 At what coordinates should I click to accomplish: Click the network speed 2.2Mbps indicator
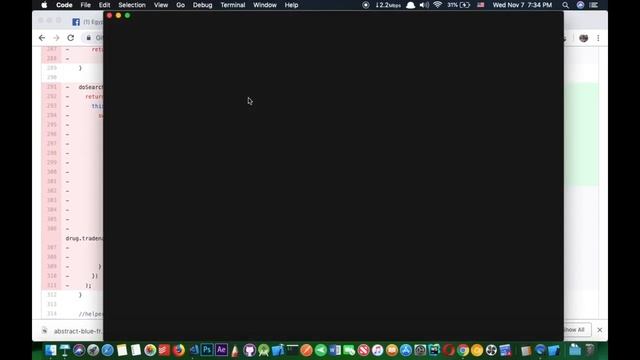pos(388,5)
